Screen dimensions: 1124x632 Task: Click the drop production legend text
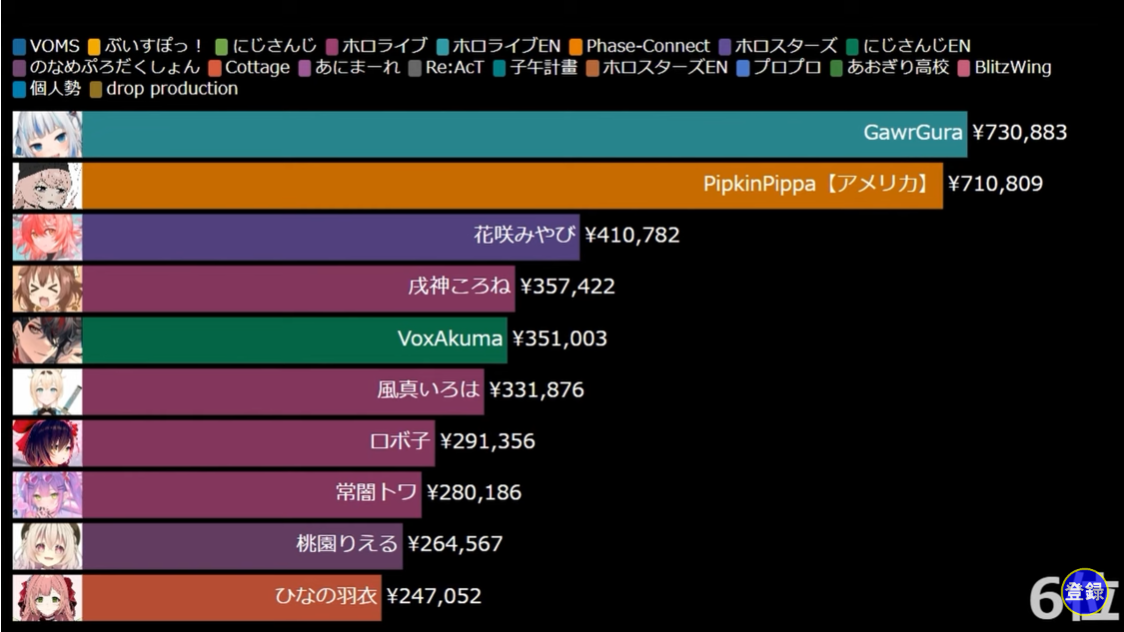(172, 89)
